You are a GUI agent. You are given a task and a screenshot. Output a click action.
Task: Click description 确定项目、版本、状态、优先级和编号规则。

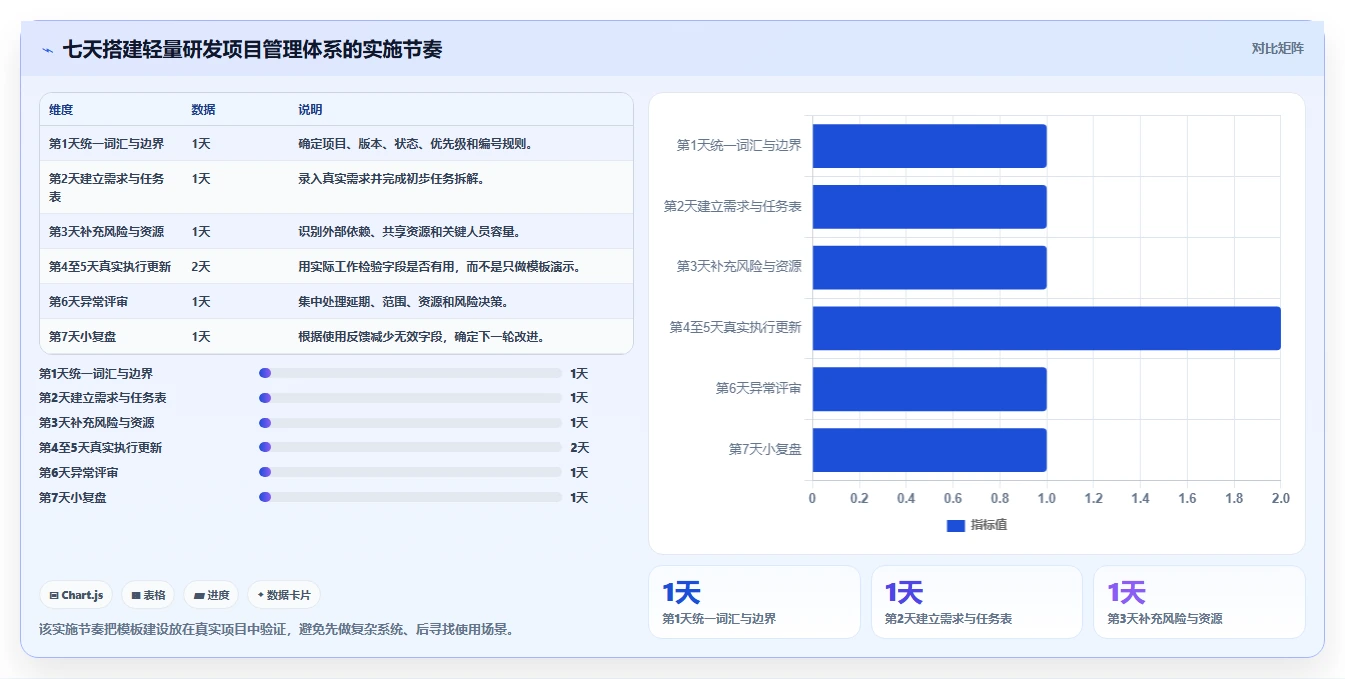pyautogui.click(x=415, y=144)
